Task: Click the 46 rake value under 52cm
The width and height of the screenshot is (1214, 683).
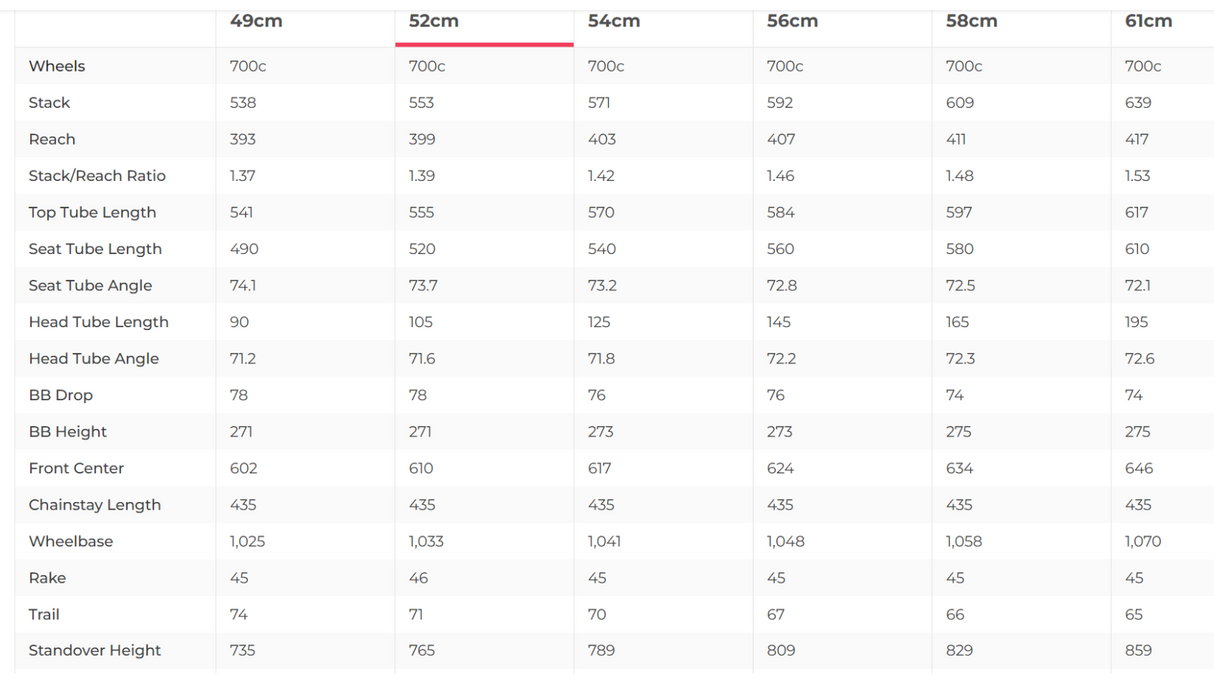Action: pos(418,578)
